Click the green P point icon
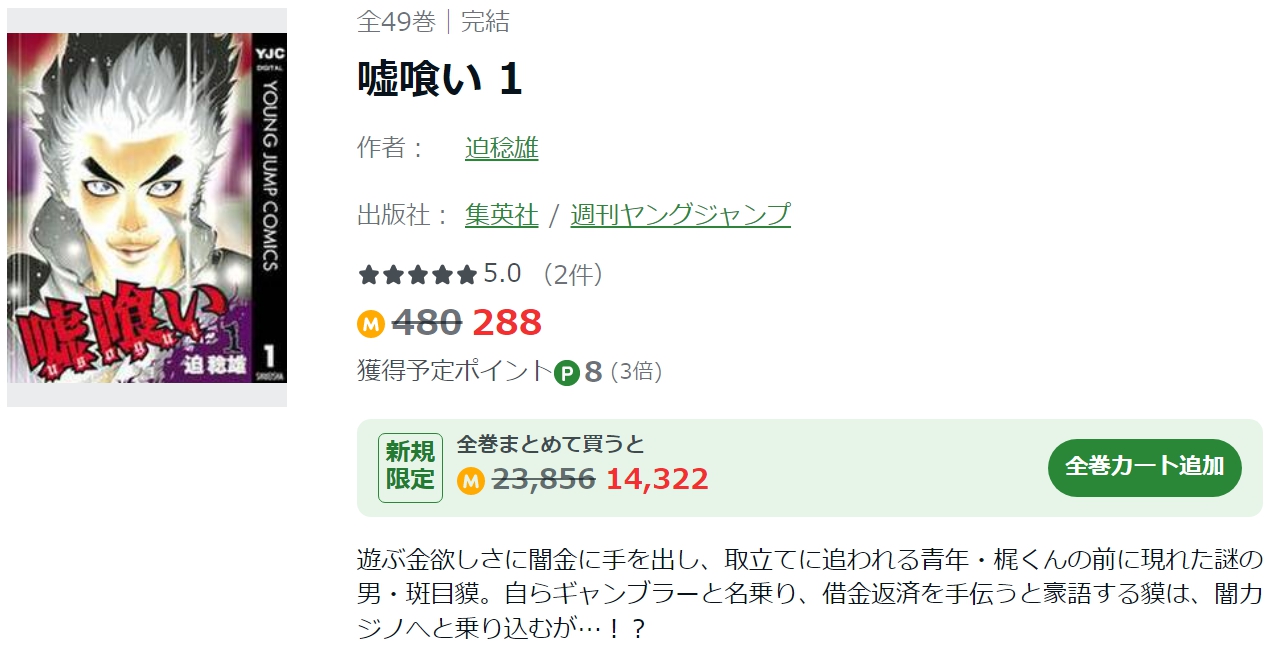 [567, 372]
